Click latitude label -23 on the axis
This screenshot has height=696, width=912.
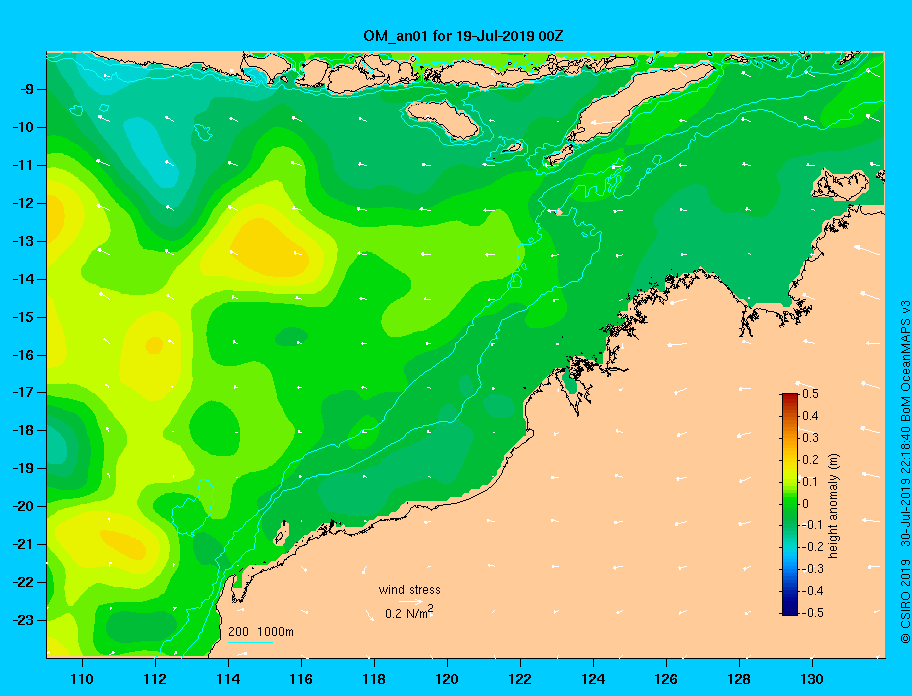(x=23, y=620)
